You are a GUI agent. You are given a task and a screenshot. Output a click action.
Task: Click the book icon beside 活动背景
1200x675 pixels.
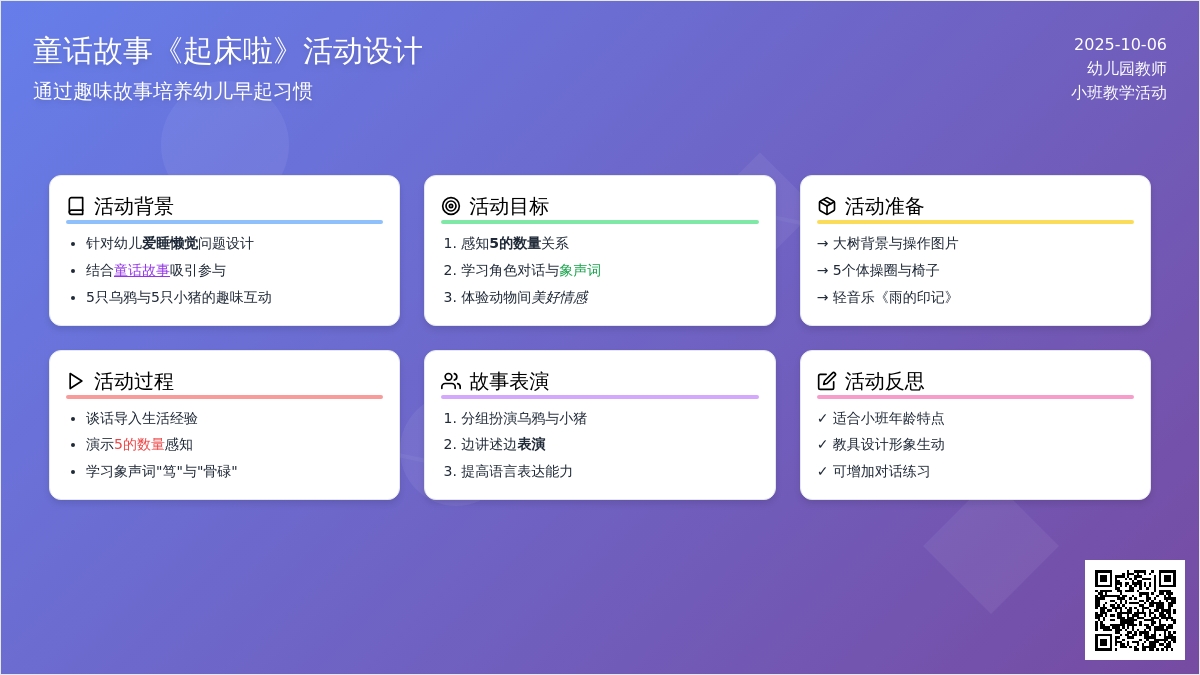(76, 206)
